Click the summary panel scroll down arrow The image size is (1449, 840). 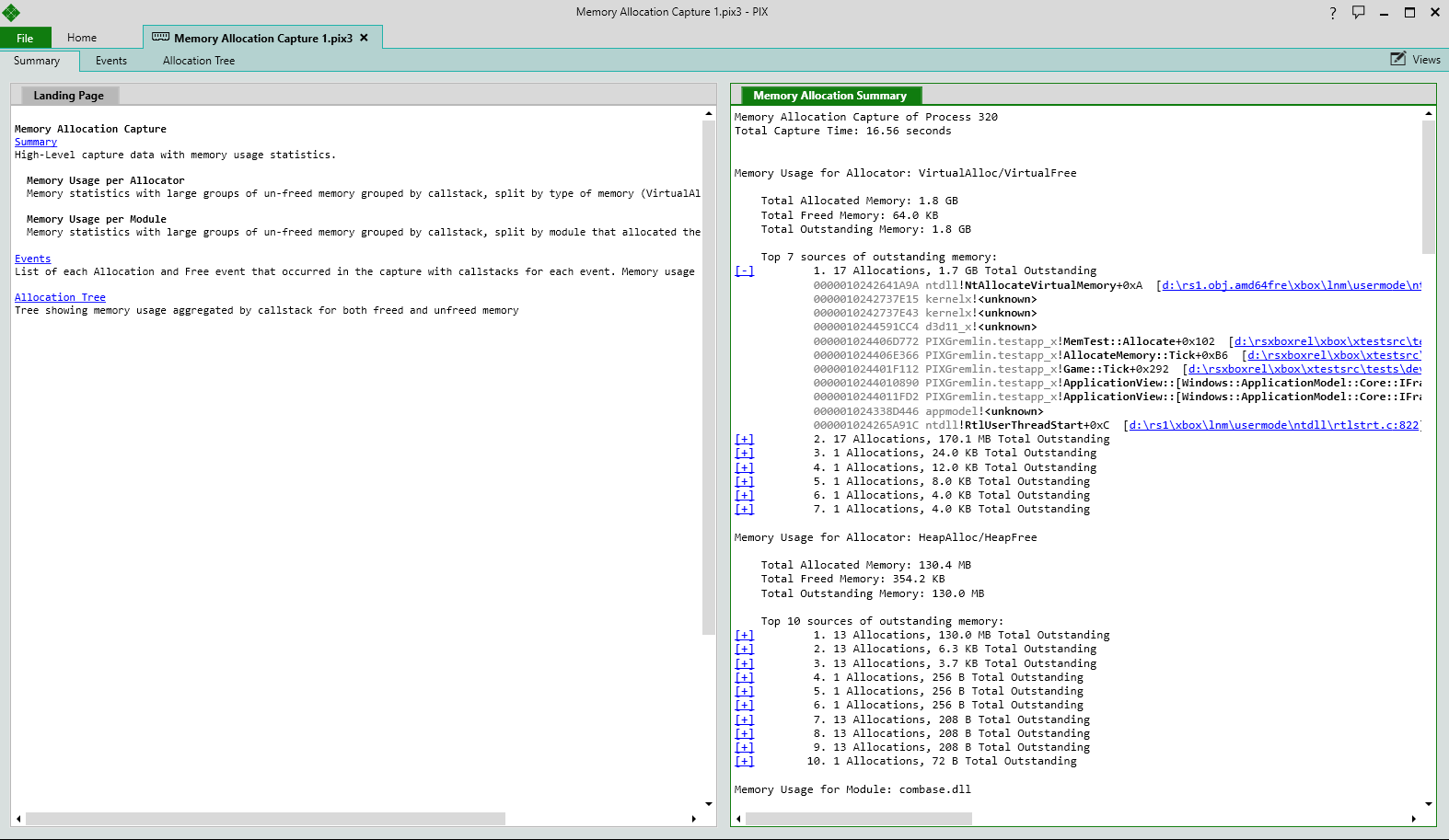(1429, 804)
